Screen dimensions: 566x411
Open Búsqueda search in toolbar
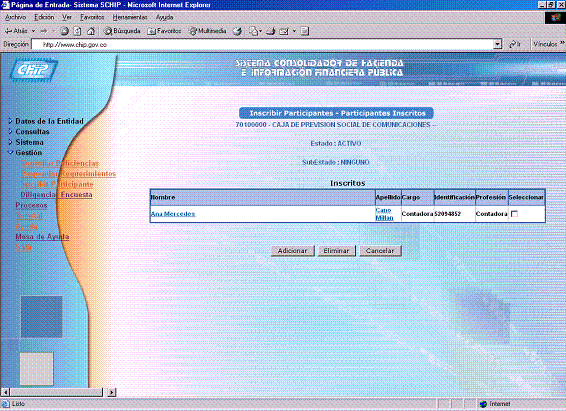coord(122,31)
